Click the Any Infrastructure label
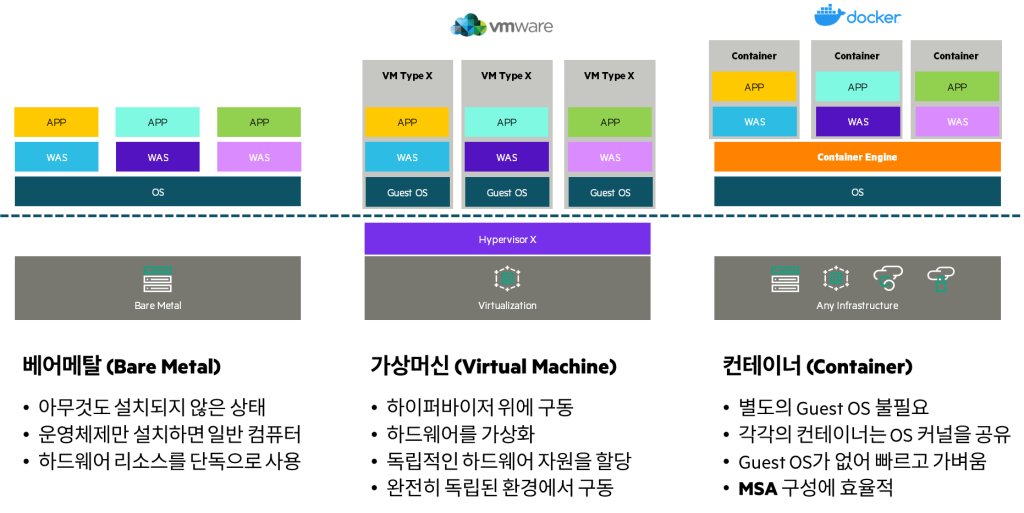Screen dimensions: 1024x513 857,305
